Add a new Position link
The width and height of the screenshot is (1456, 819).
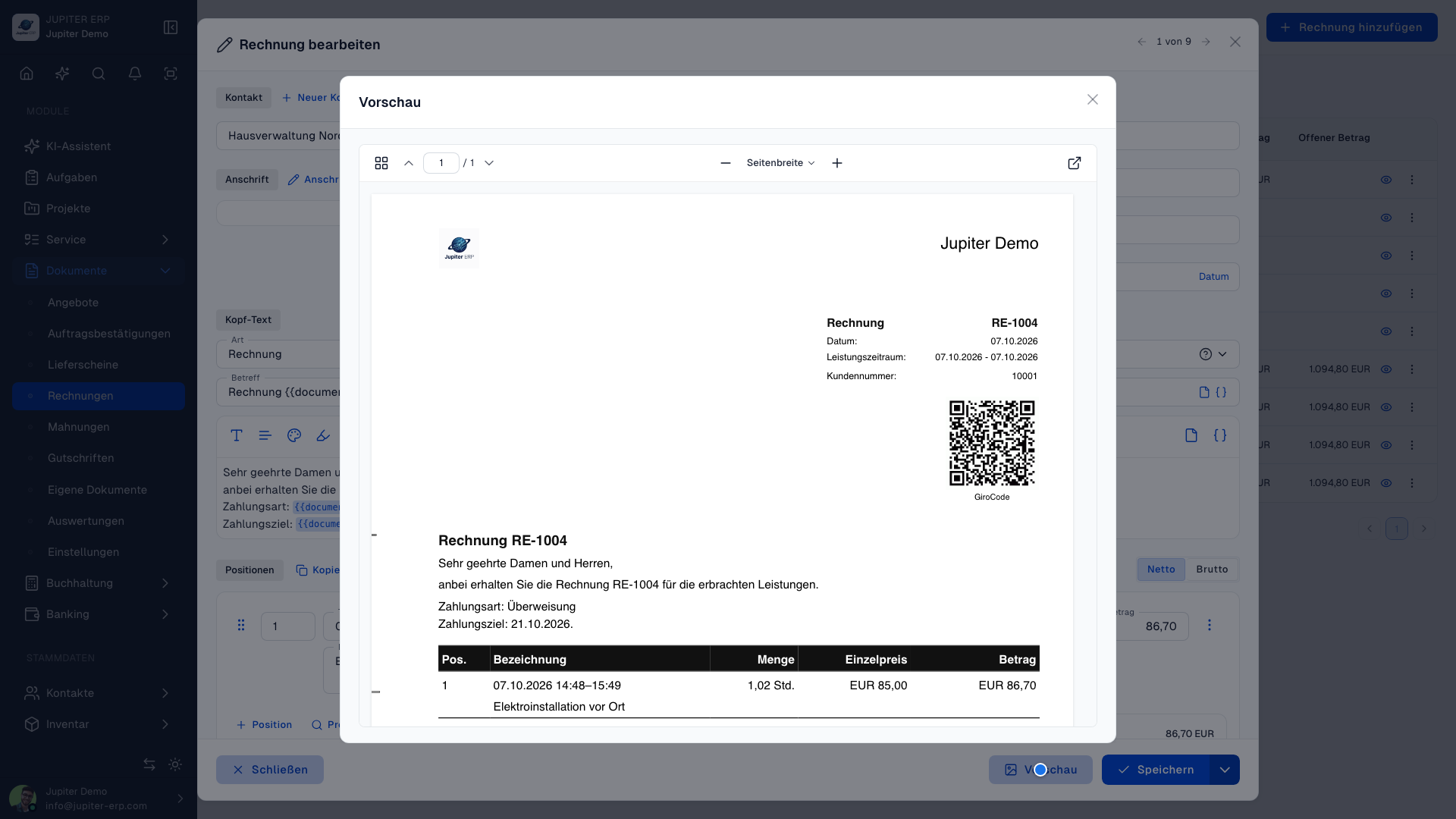pyautogui.click(x=264, y=725)
